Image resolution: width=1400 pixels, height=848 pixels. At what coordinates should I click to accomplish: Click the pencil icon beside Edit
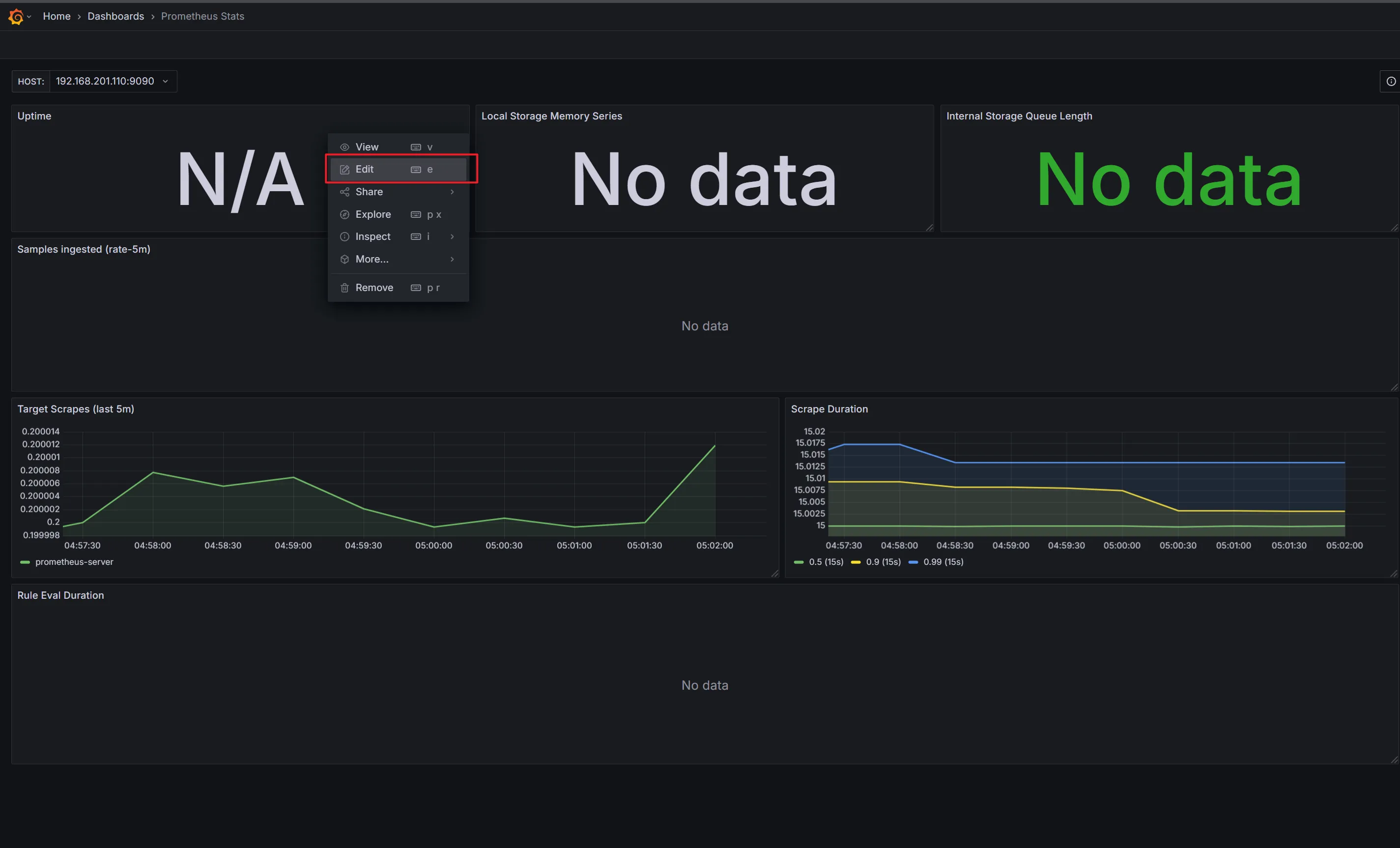[344, 170]
